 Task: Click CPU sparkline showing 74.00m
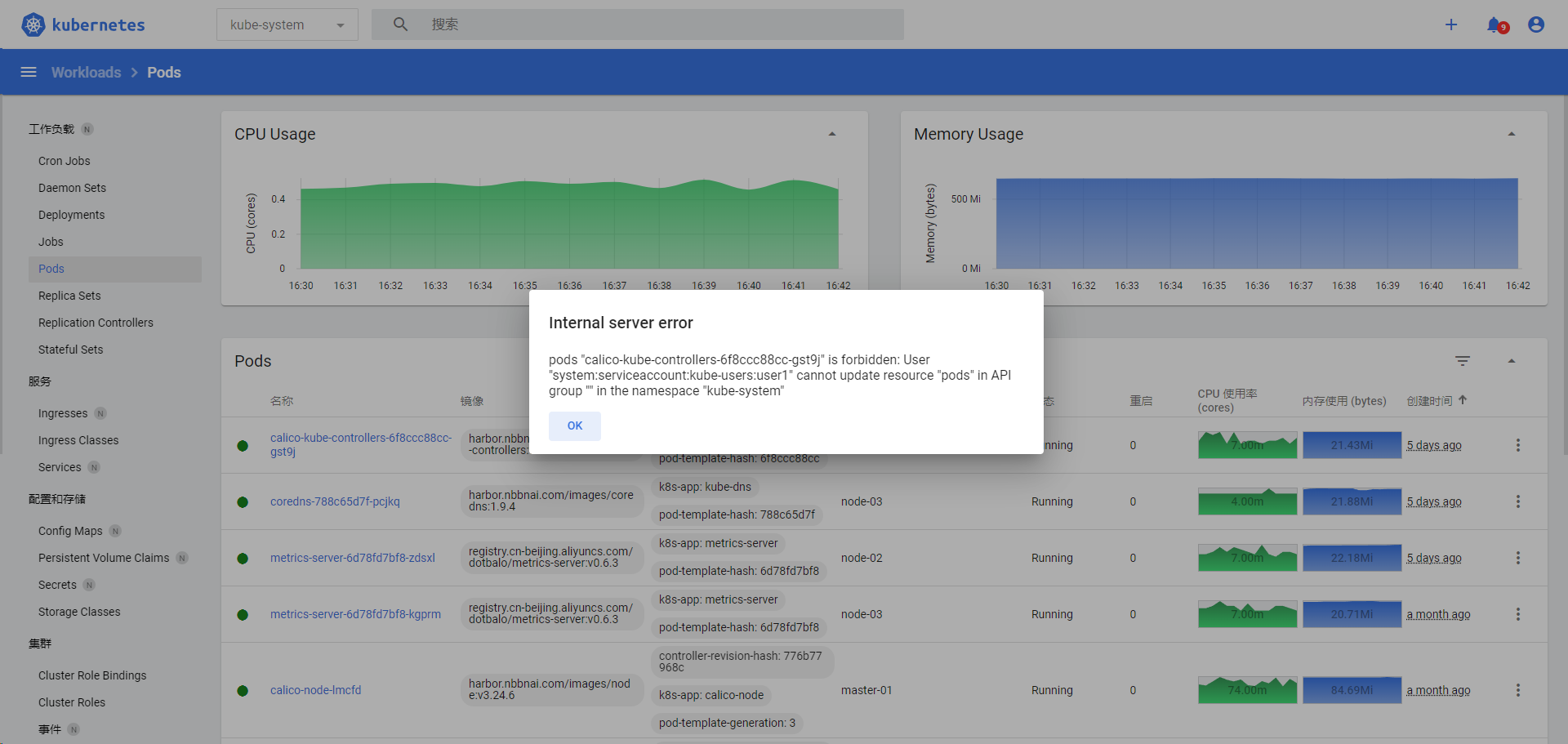pos(1247,690)
